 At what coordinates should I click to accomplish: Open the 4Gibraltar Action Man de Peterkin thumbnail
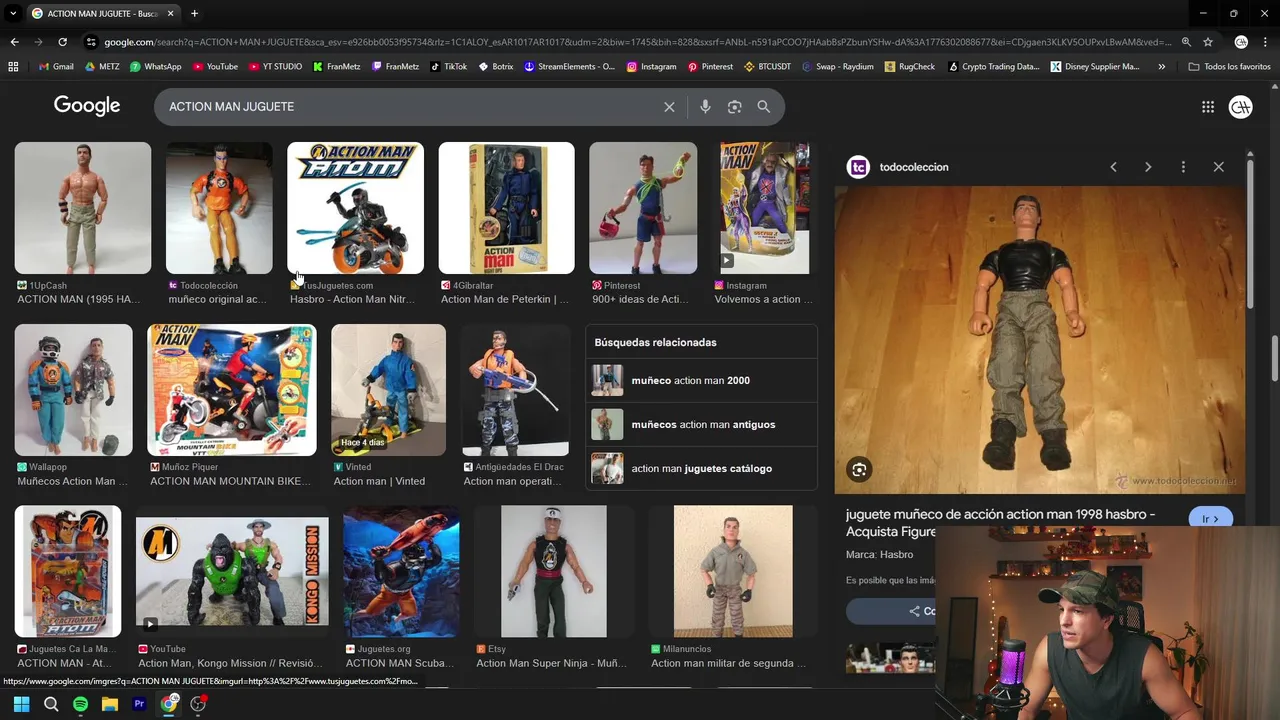506,208
